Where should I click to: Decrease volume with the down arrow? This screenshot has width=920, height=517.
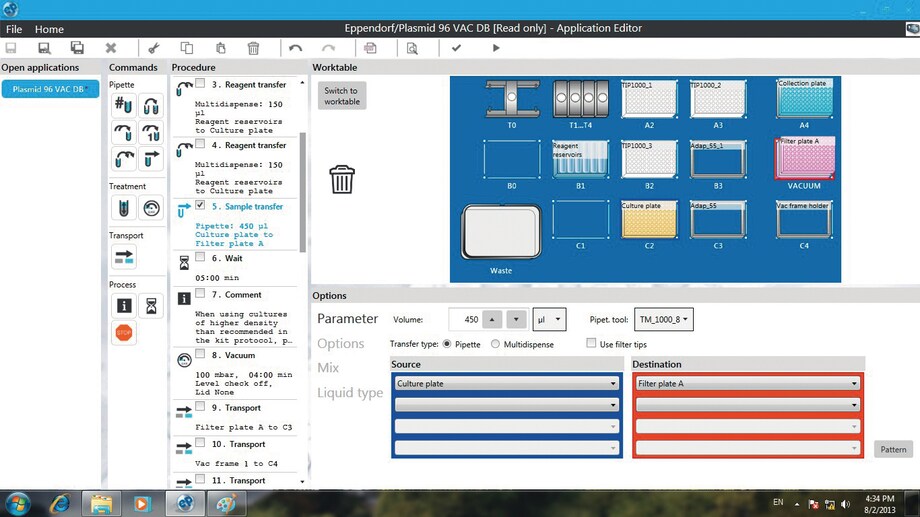(516, 319)
